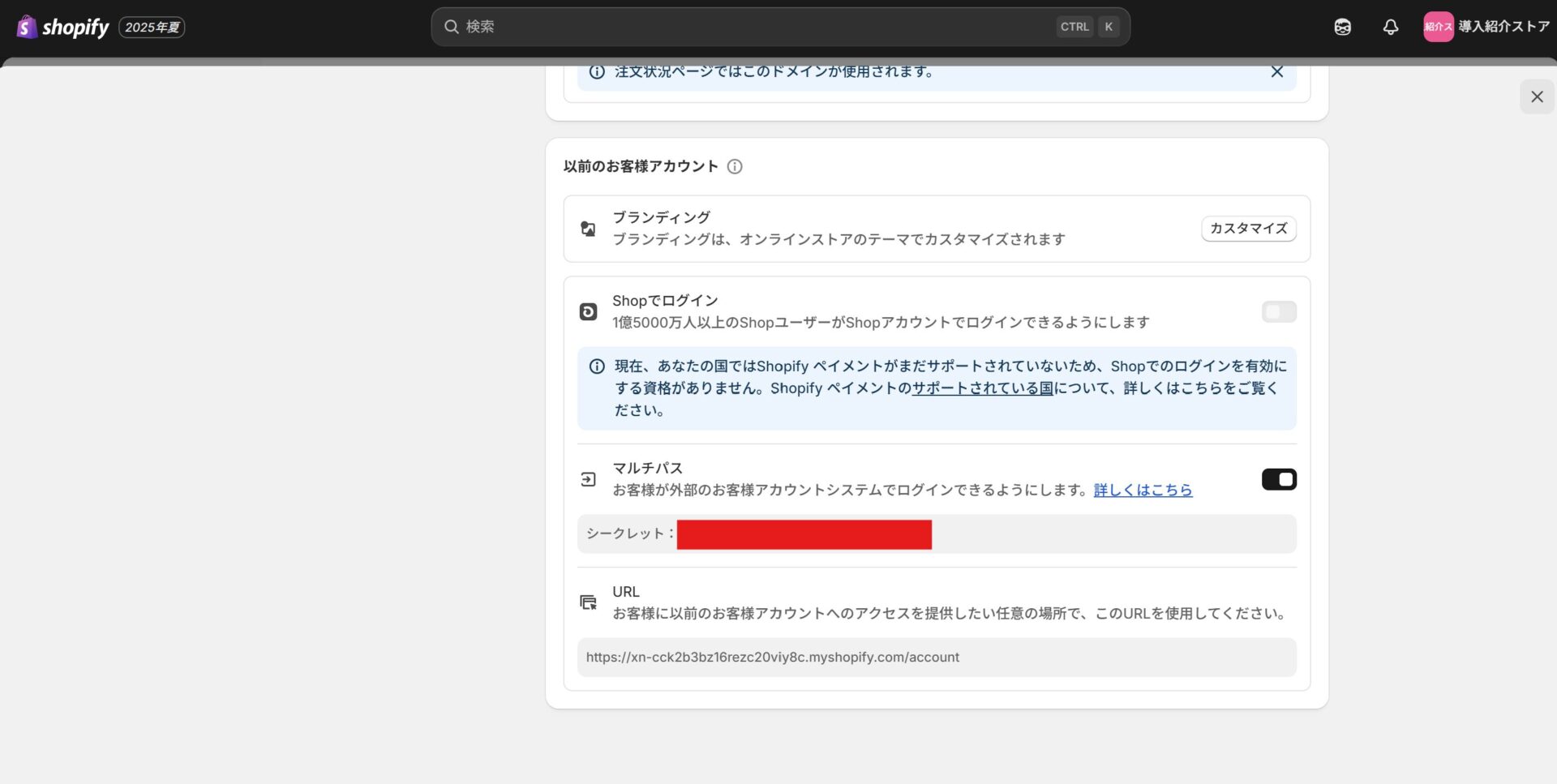Screen dimensions: 1557x784
Task: Click the マルチパス login arrow icon
Action: point(588,480)
